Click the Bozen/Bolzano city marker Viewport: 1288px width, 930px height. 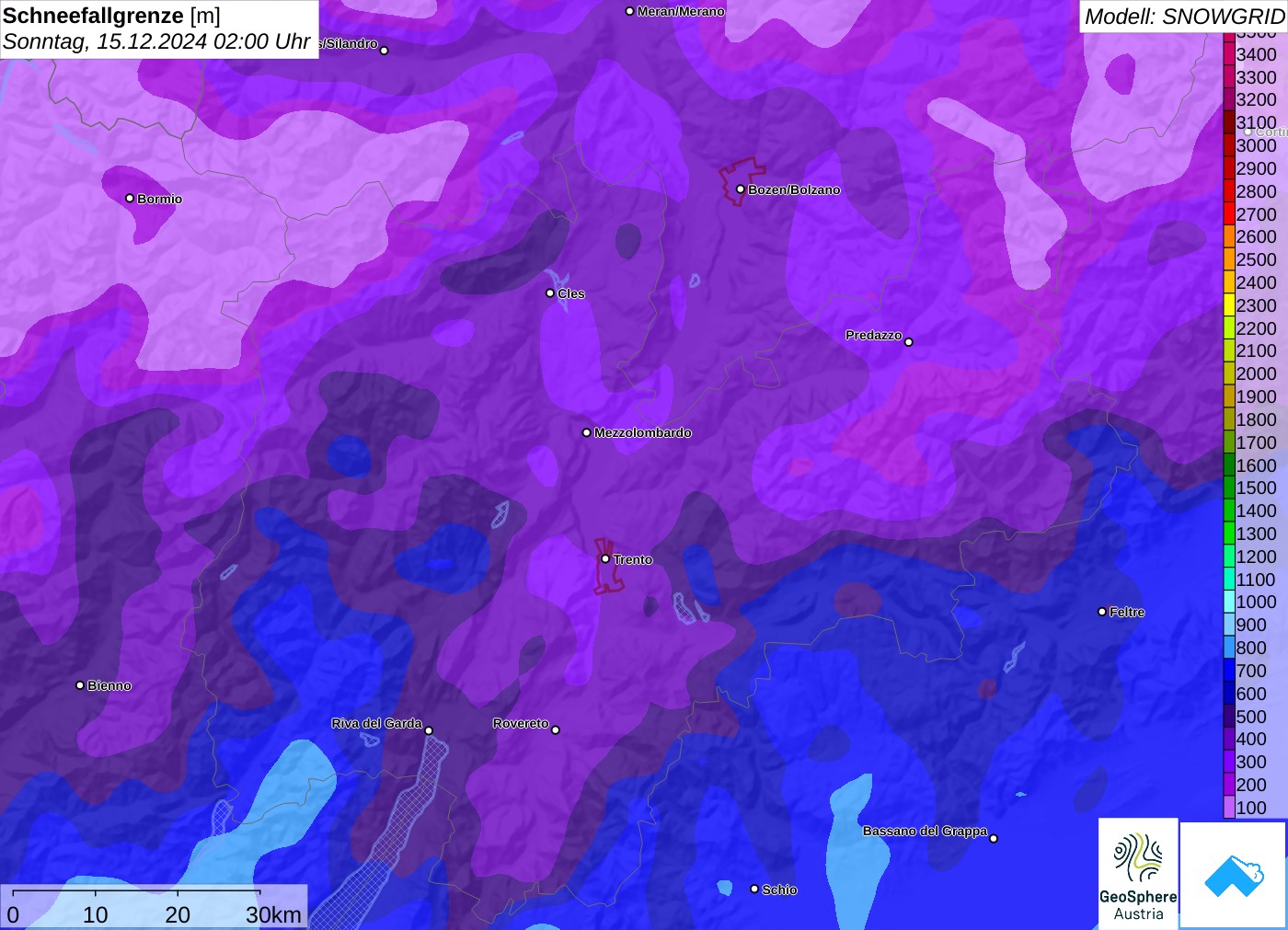741,189
